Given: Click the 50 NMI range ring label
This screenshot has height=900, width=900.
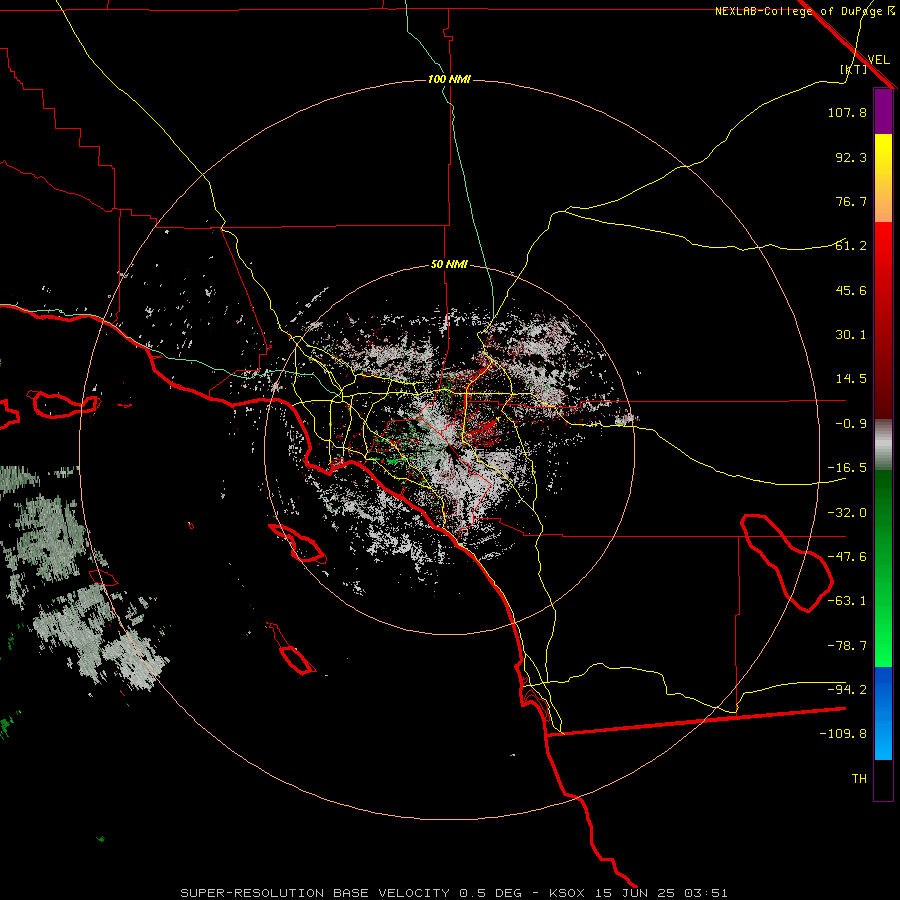Looking at the screenshot, I should coord(449,265).
